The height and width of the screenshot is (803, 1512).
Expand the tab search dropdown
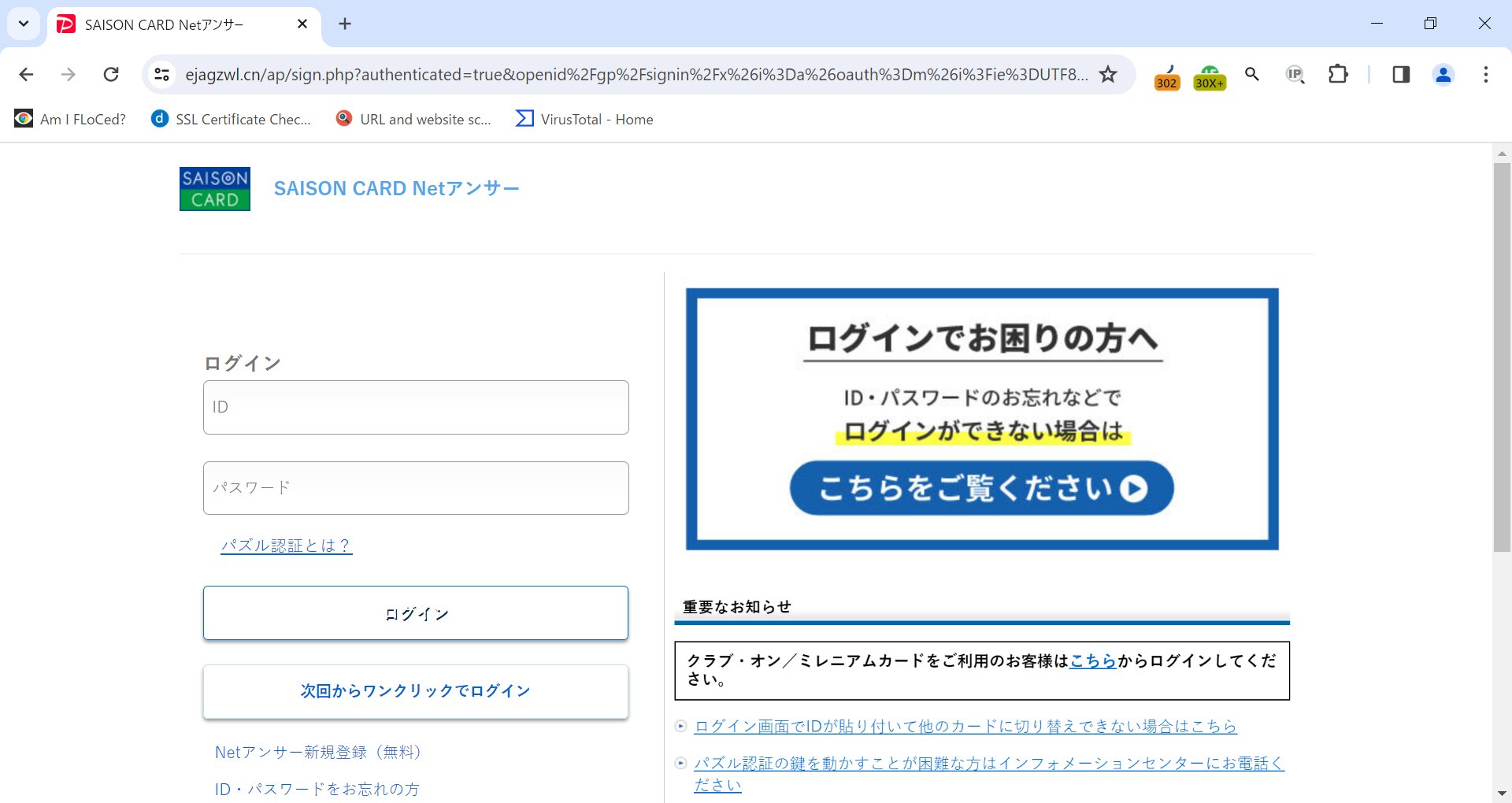pos(24,24)
